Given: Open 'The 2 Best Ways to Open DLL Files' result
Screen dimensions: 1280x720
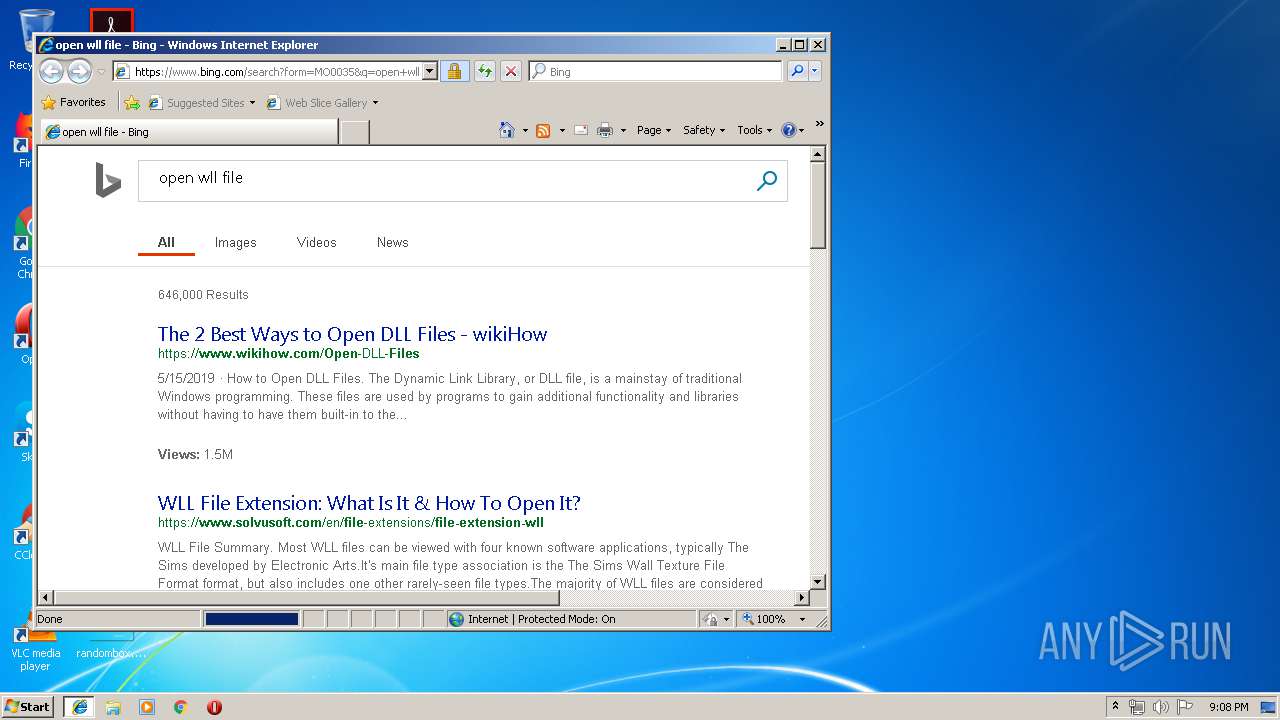Looking at the screenshot, I should [x=352, y=334].
